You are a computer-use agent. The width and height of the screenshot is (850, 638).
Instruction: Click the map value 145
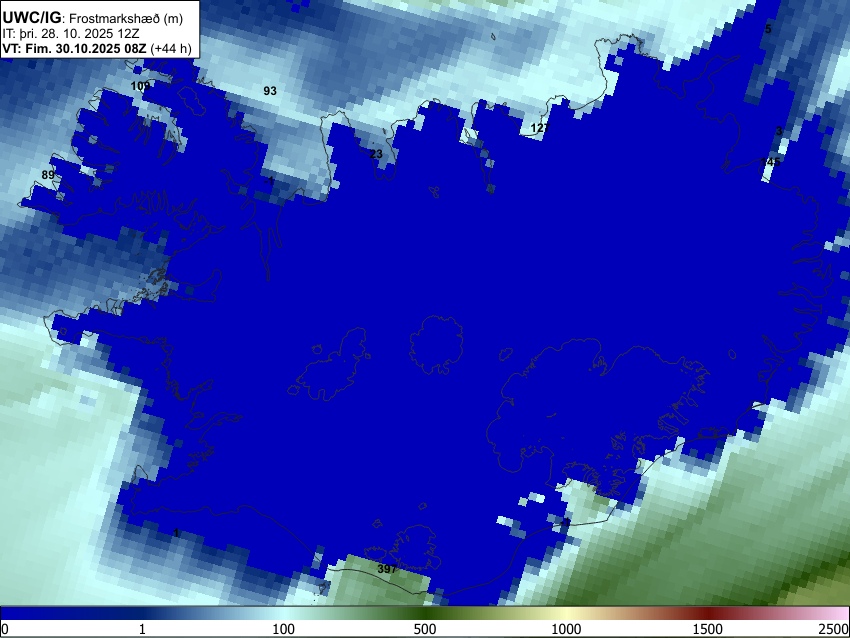click(770, 162)
